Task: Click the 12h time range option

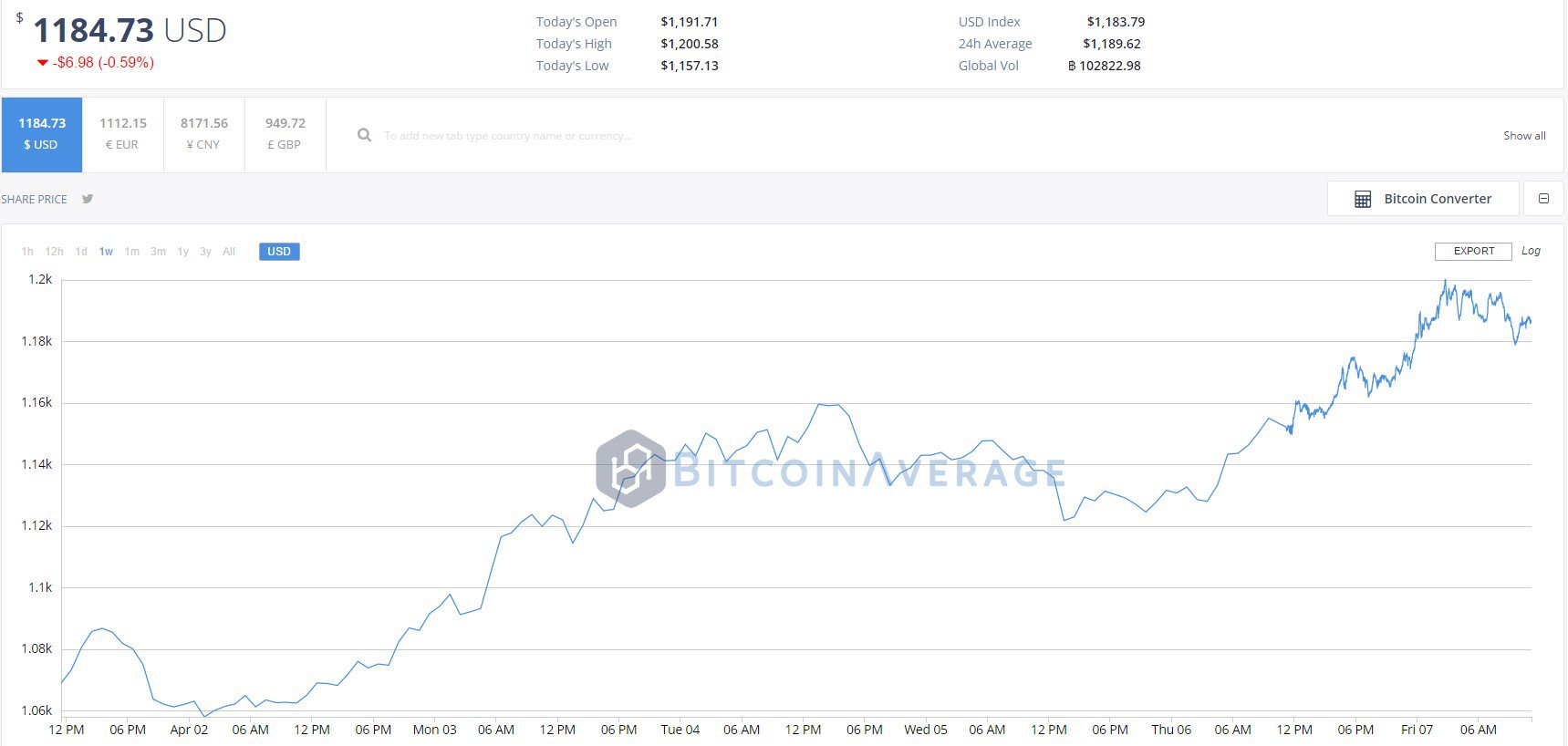Action: pos(54,252)
